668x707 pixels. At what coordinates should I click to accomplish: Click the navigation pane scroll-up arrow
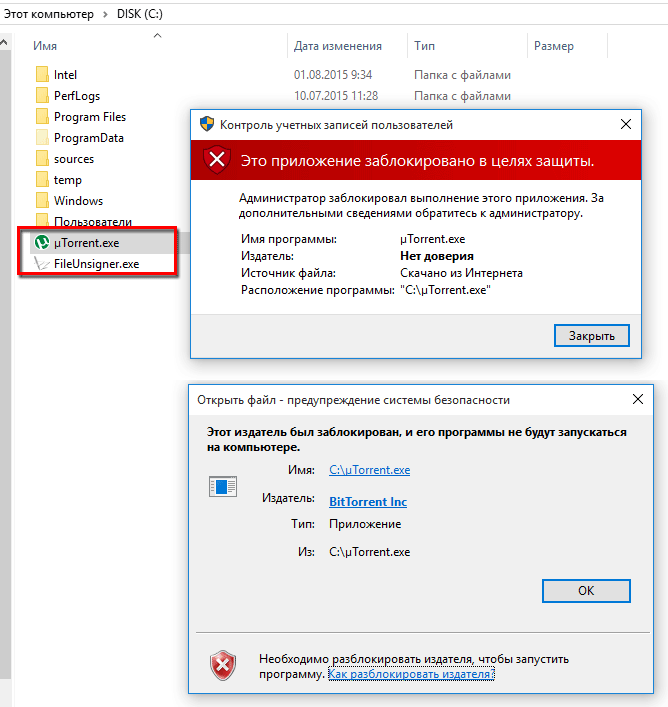(x=4, y=43)
